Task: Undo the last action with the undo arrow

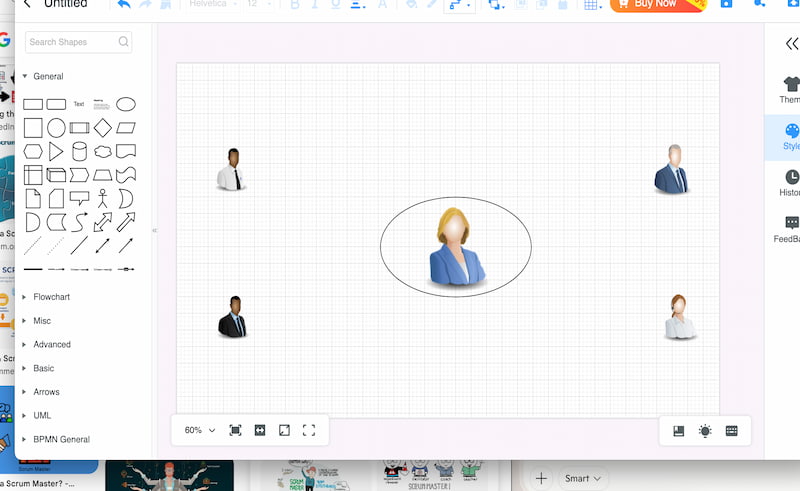Action: coord(124,5)
